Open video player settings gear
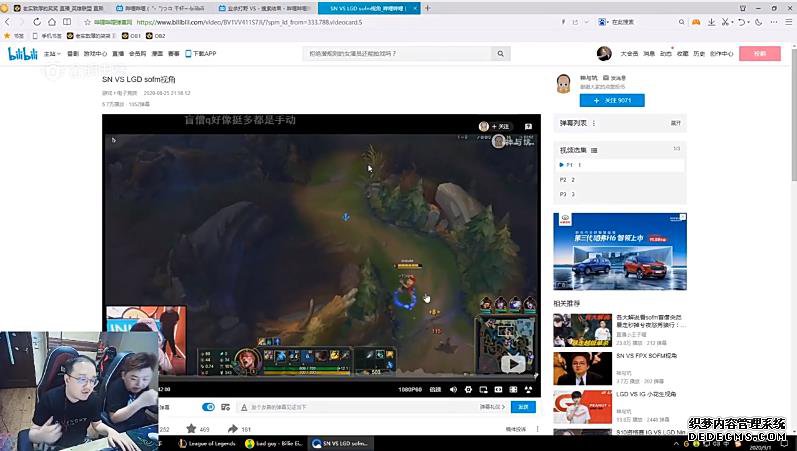797x451 pixels. [468, 389]
